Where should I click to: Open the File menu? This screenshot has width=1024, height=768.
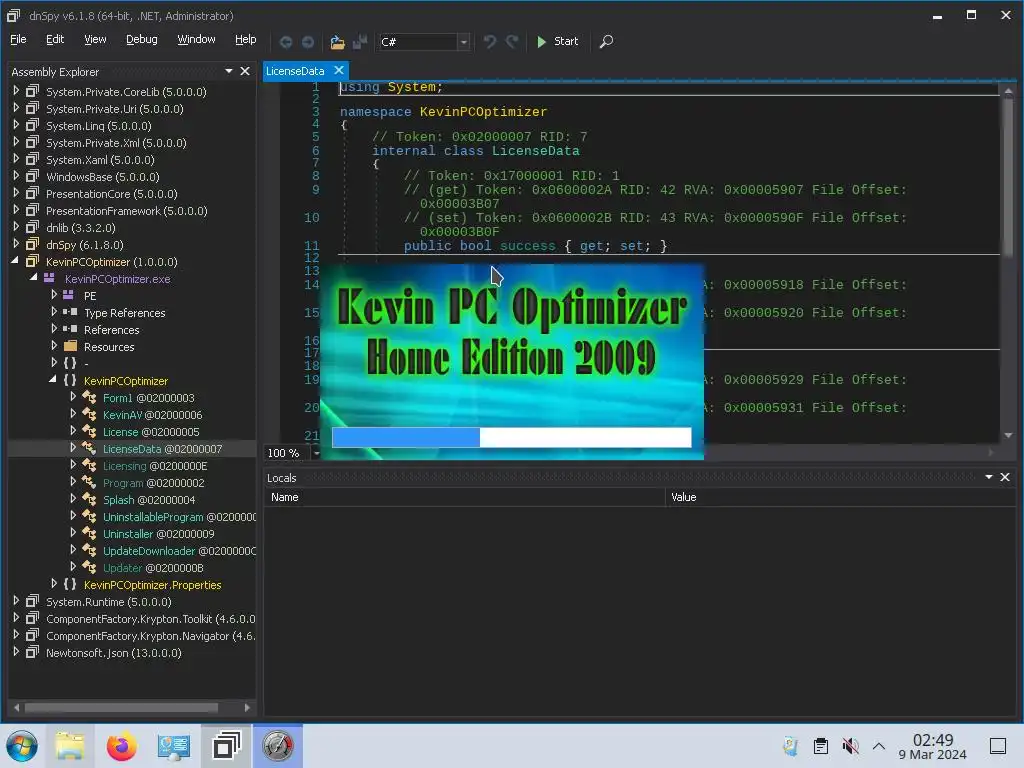point(18,39)
